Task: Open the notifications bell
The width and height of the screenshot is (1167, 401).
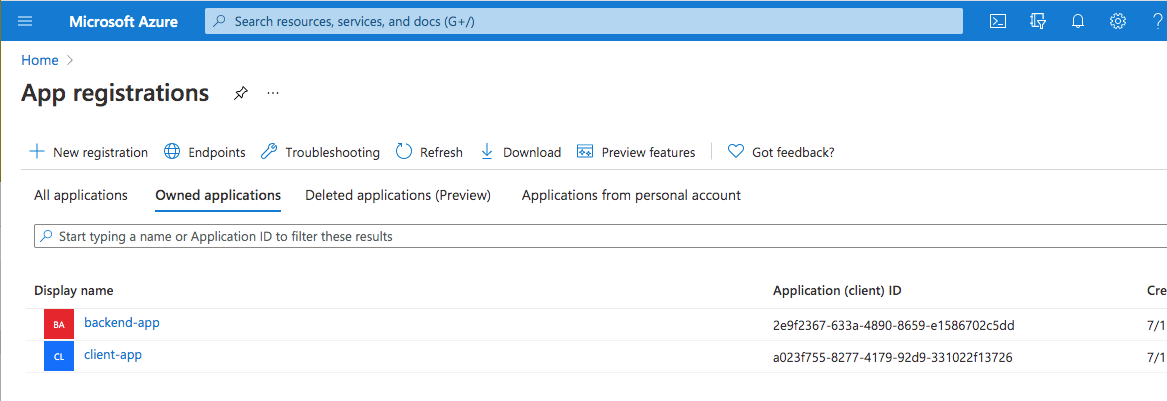Action: coord(1078,21)
